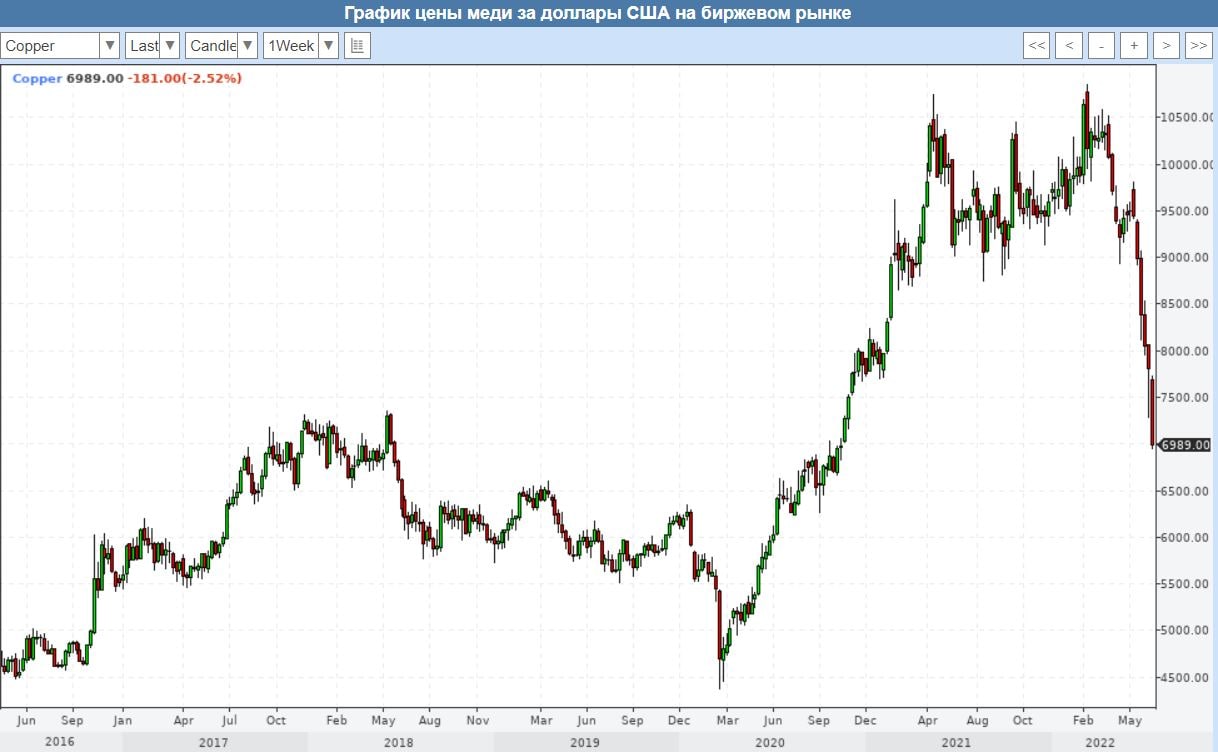Move chart forward with > button

click(x=1166, y=46)
